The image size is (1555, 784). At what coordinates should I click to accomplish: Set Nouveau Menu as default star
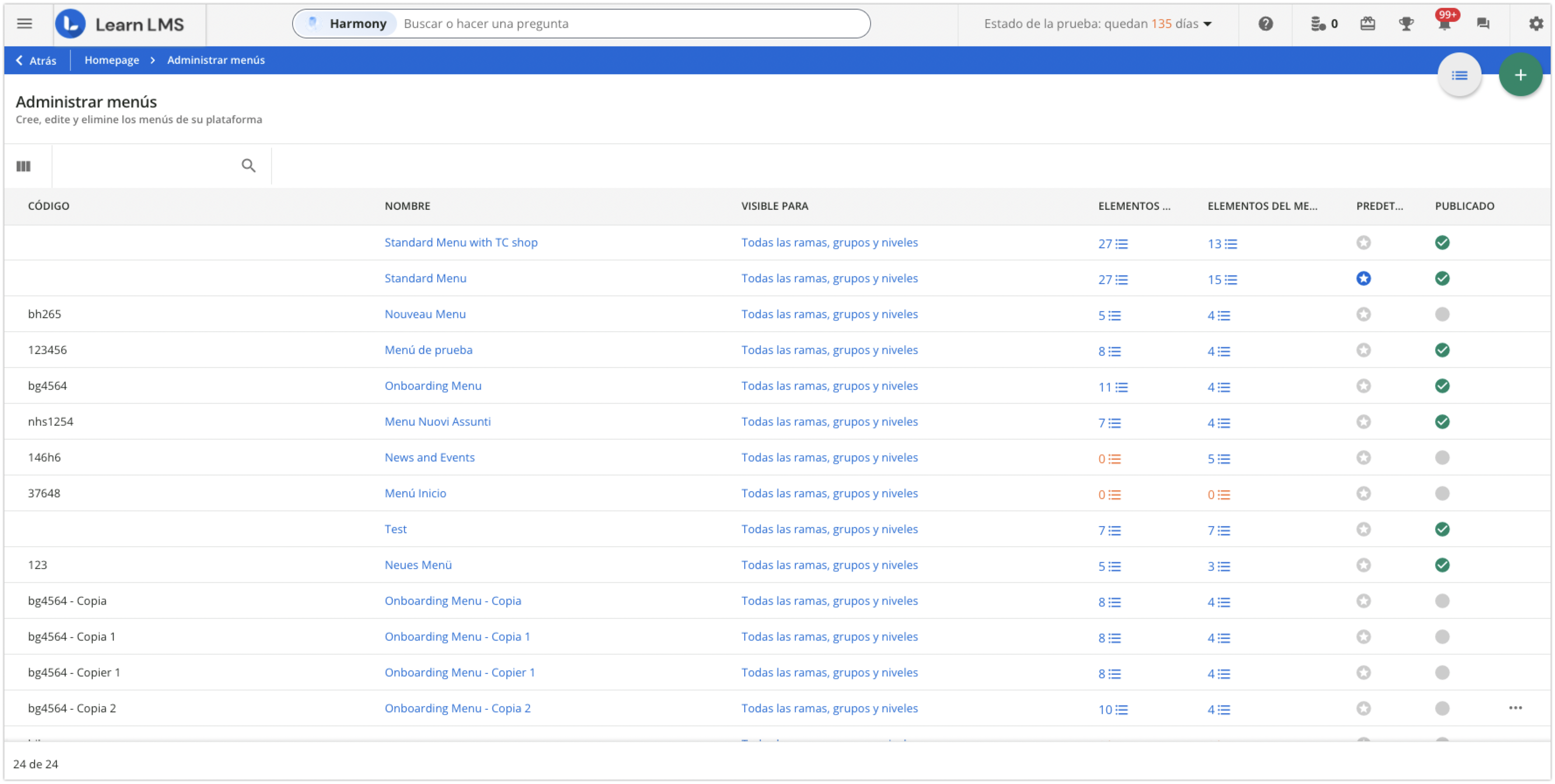pos(1363,314)
